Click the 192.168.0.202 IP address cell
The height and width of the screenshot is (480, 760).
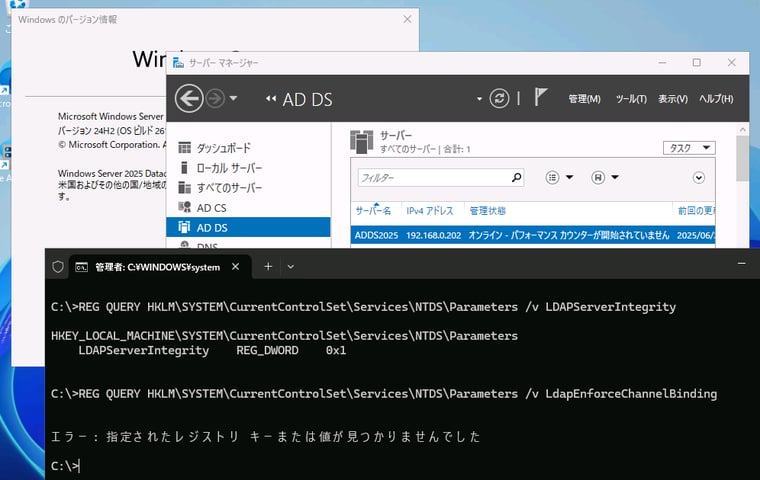click(433, 235)
